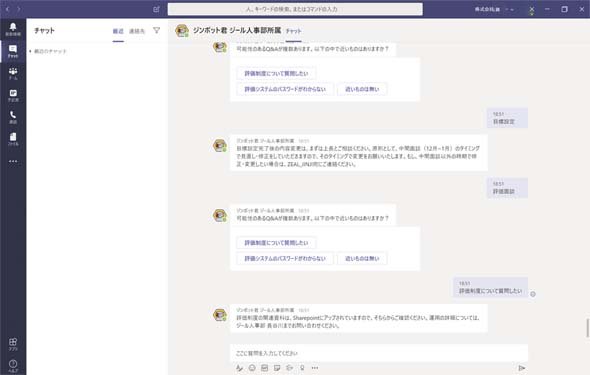Click the new chat compose icon

point(157,9)
